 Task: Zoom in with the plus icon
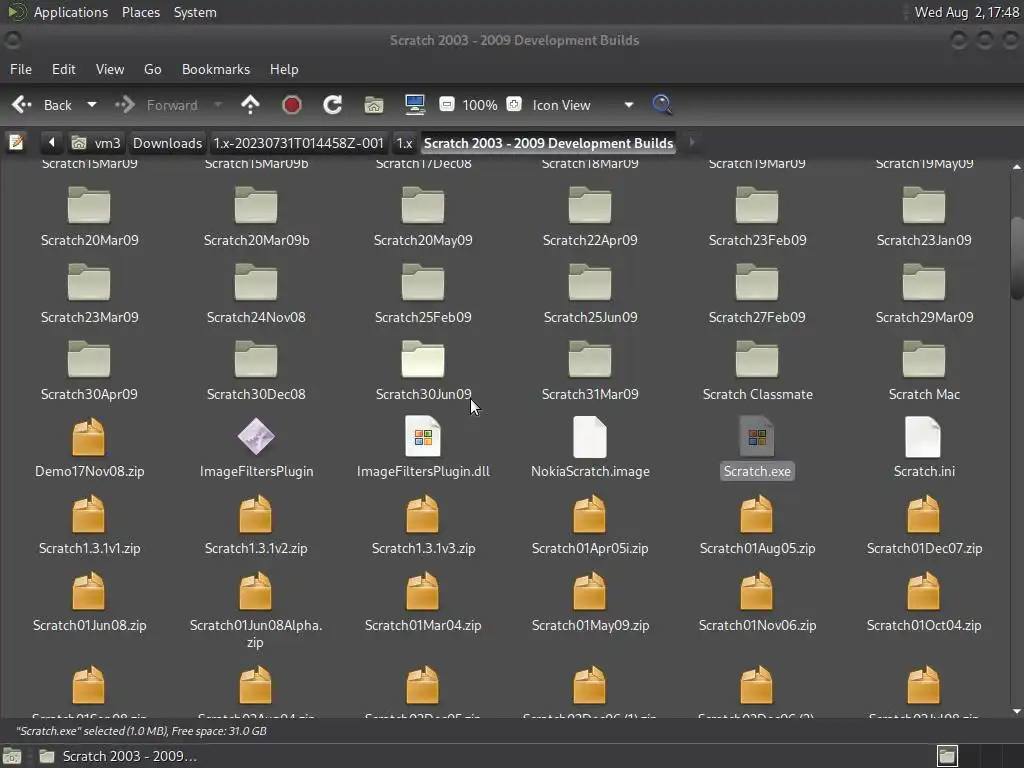coord(514,104)
